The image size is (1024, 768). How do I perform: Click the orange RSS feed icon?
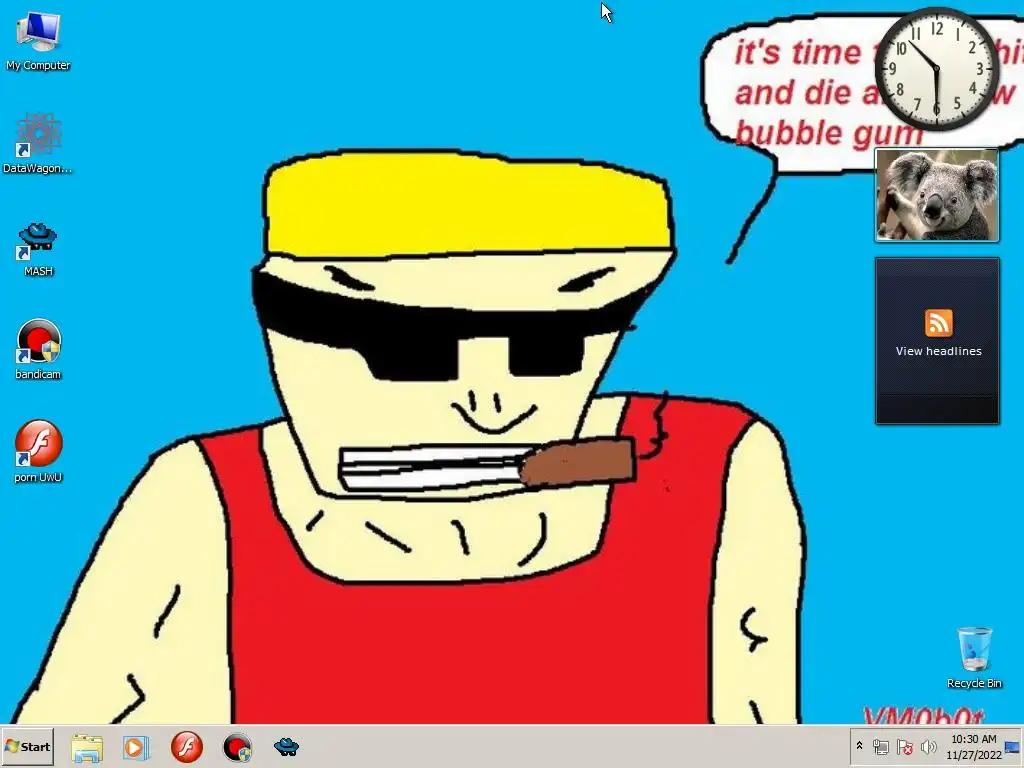click(938, 323)
